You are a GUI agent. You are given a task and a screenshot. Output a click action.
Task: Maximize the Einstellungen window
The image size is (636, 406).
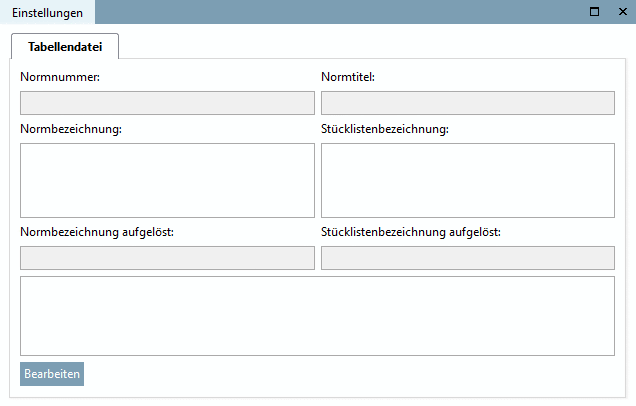point(595,12)
